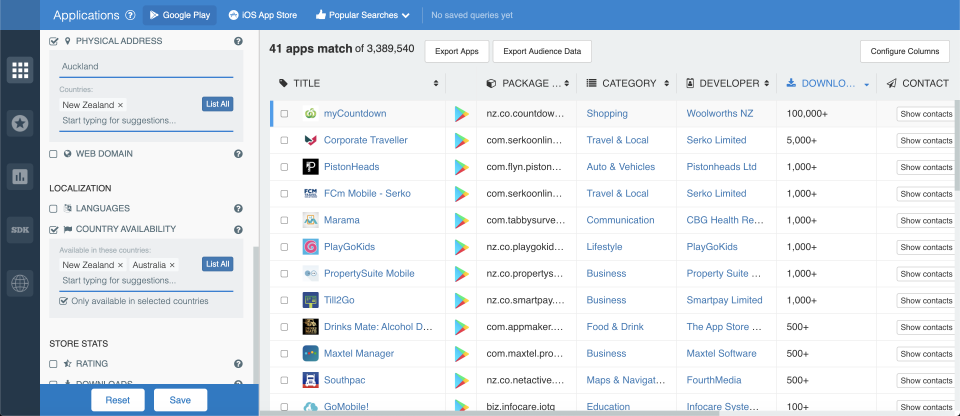
Task: Open the bar chart sidebar icon
Action: coord(20,177)
